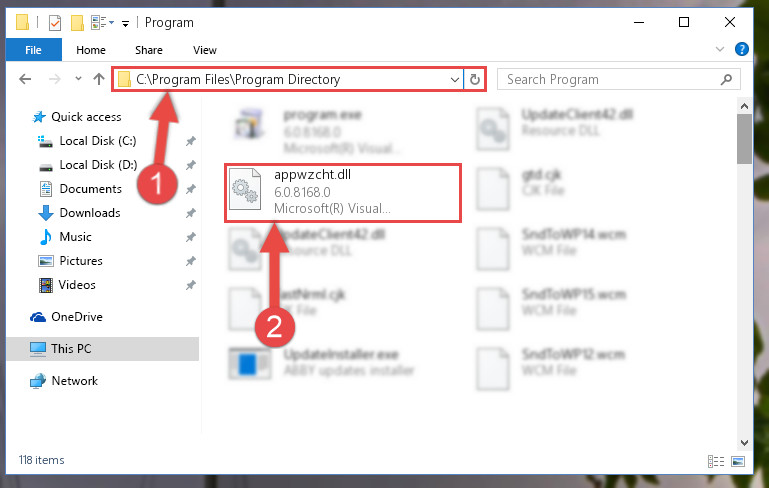Go back with the left arrow
The image size is (769, 488).
coord(25,79)
